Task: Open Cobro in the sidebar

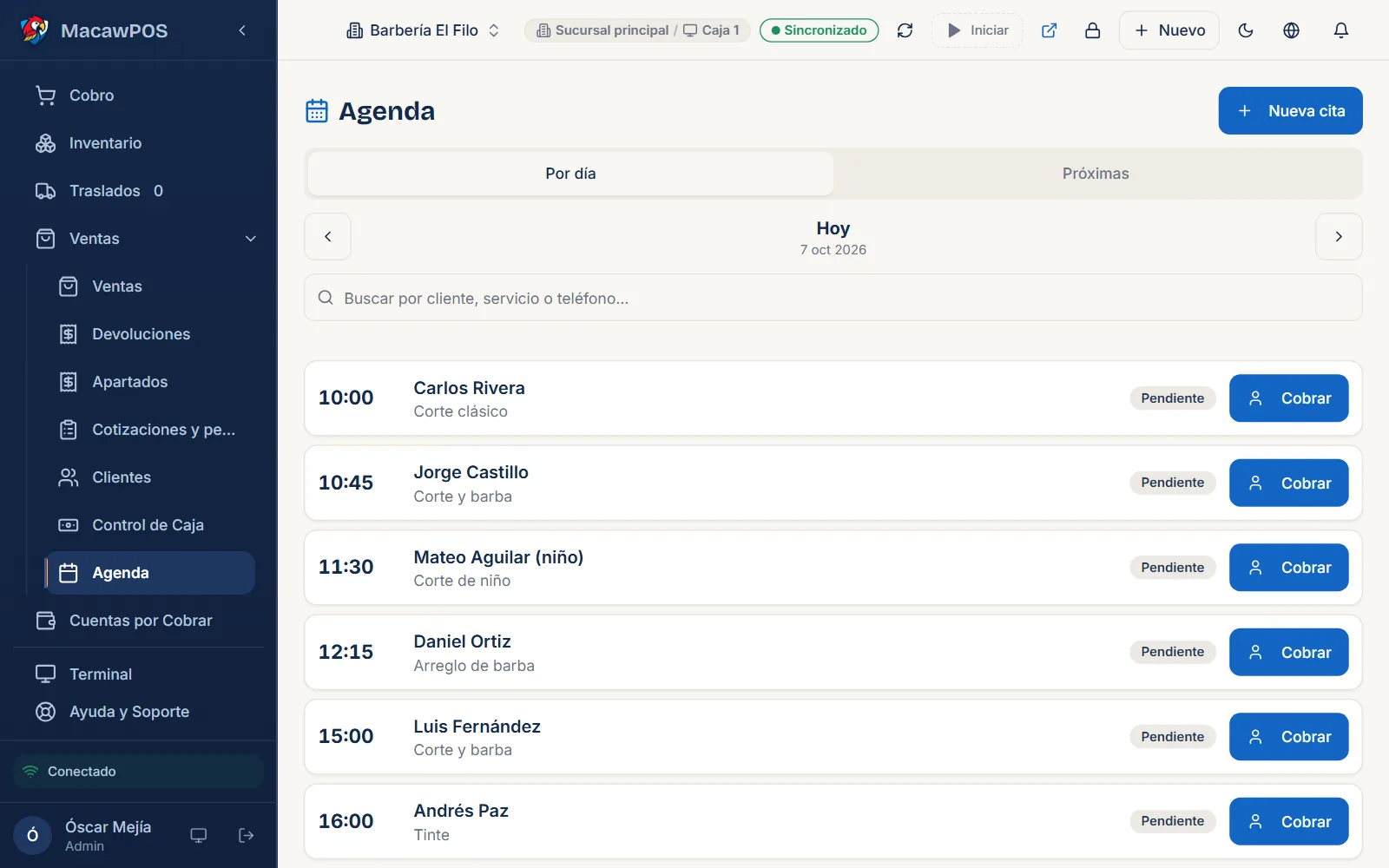Action: click(x=139, y=95)
